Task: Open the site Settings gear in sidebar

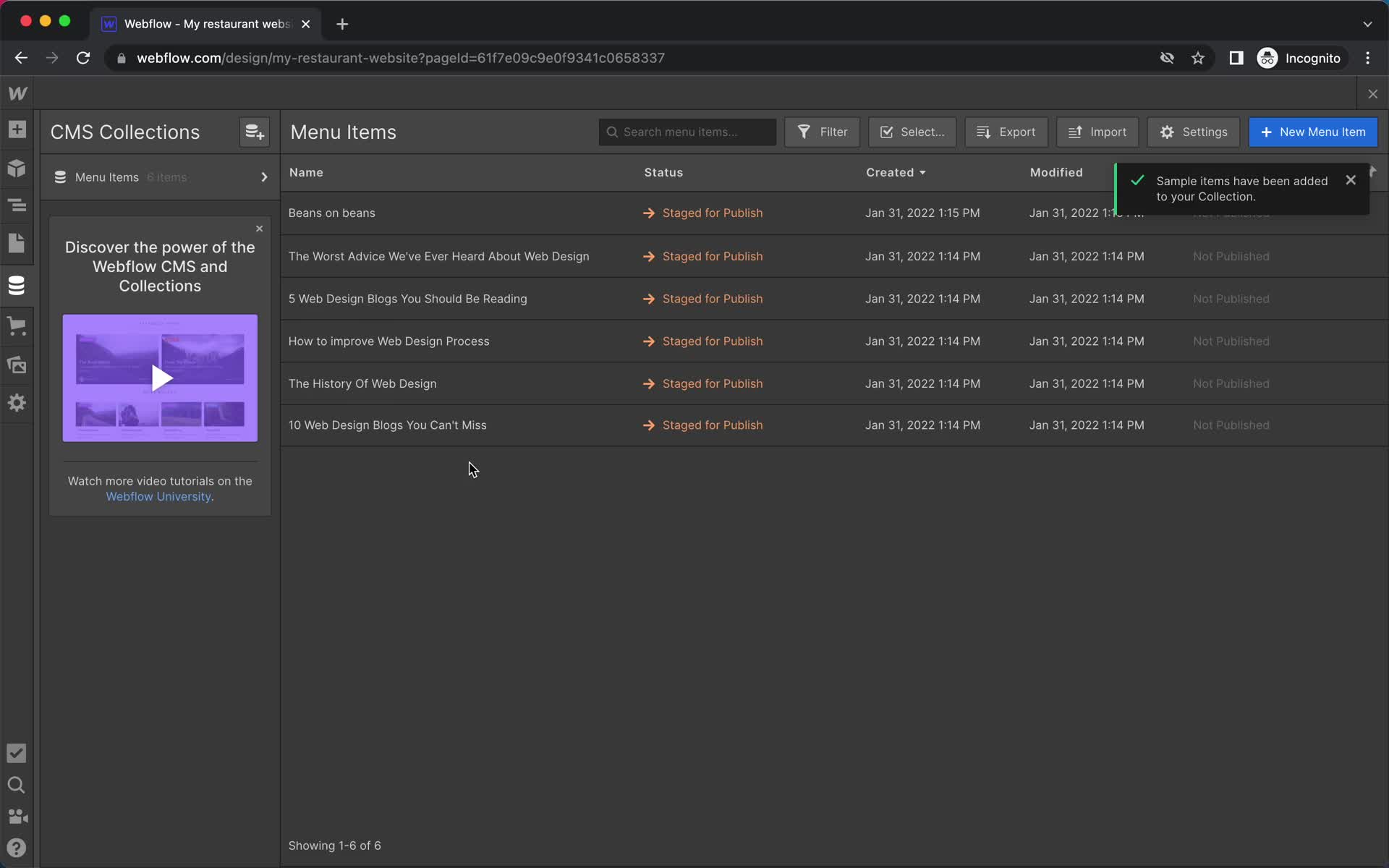Action: coord(17,403)
